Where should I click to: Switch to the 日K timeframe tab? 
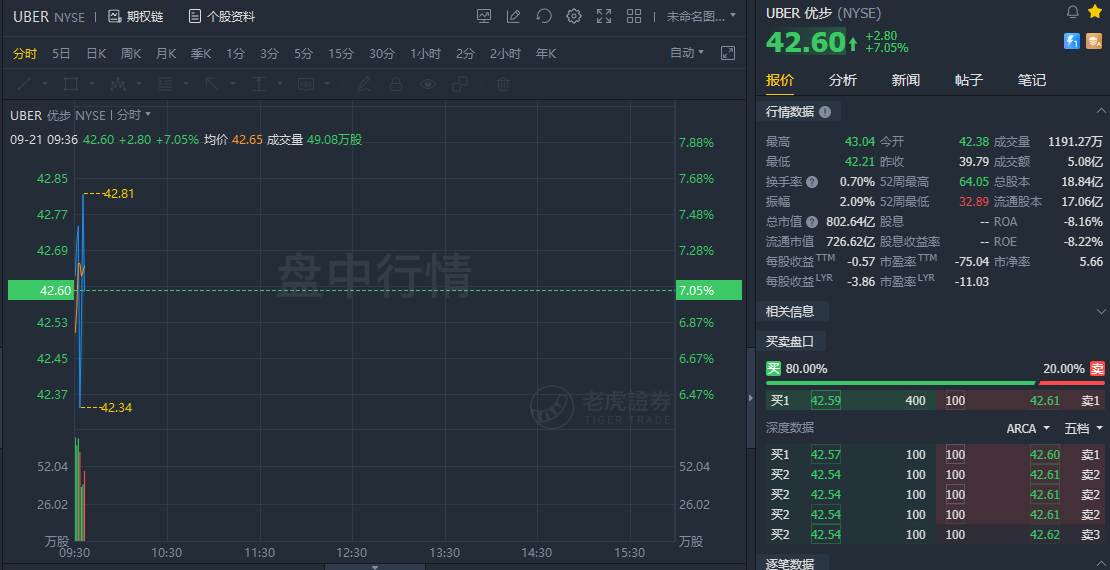coord(96,53)
